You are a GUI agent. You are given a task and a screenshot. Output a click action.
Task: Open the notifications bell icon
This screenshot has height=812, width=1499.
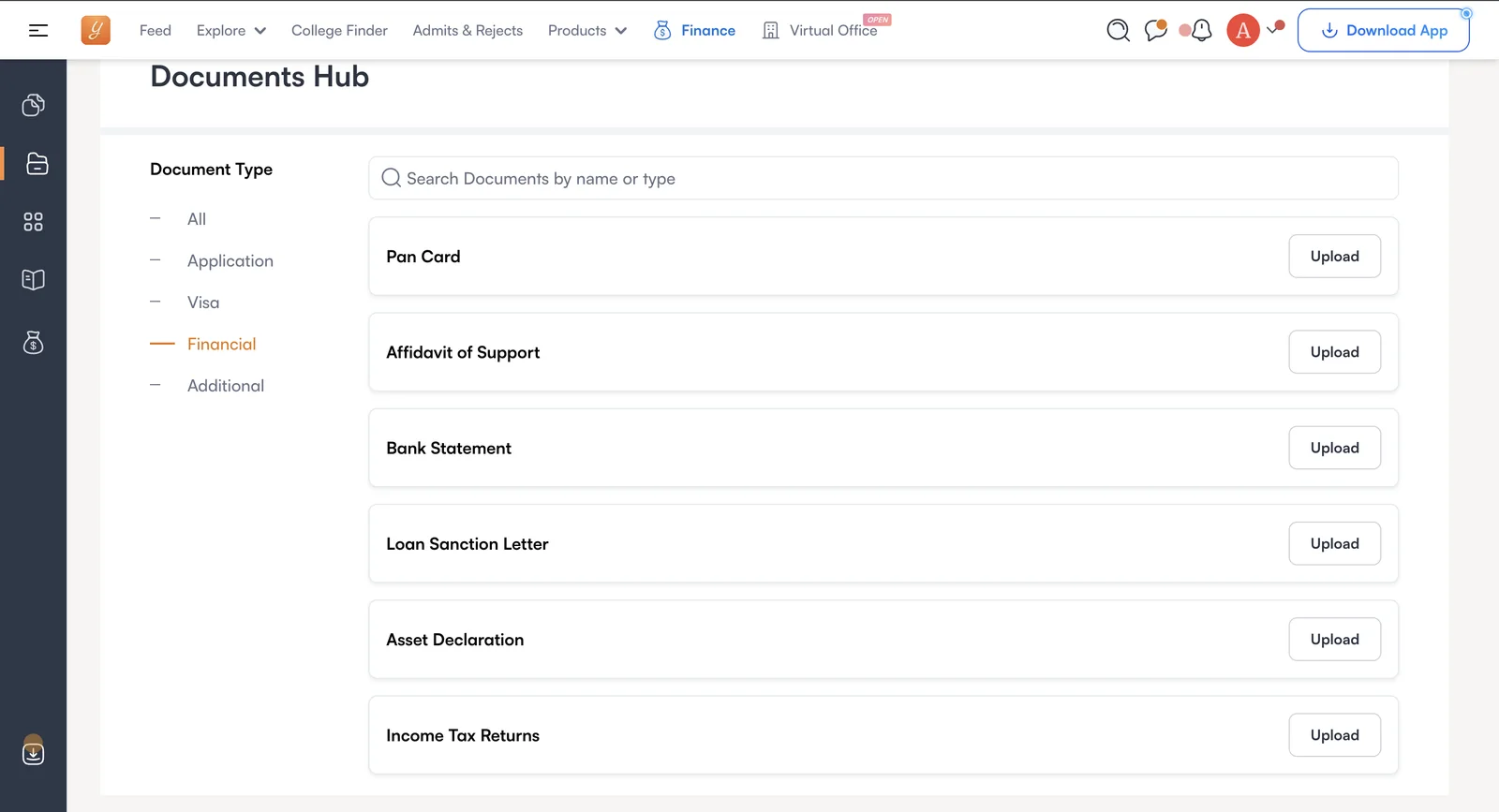(1201, 30)
